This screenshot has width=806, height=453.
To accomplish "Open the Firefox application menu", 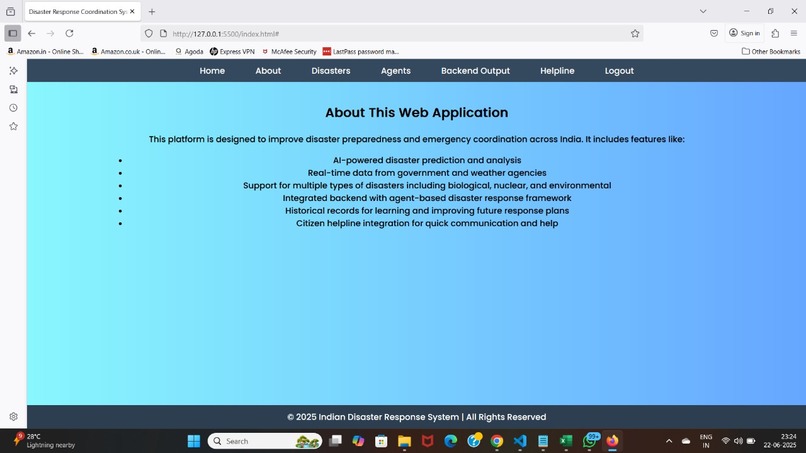I will [794, 33].
